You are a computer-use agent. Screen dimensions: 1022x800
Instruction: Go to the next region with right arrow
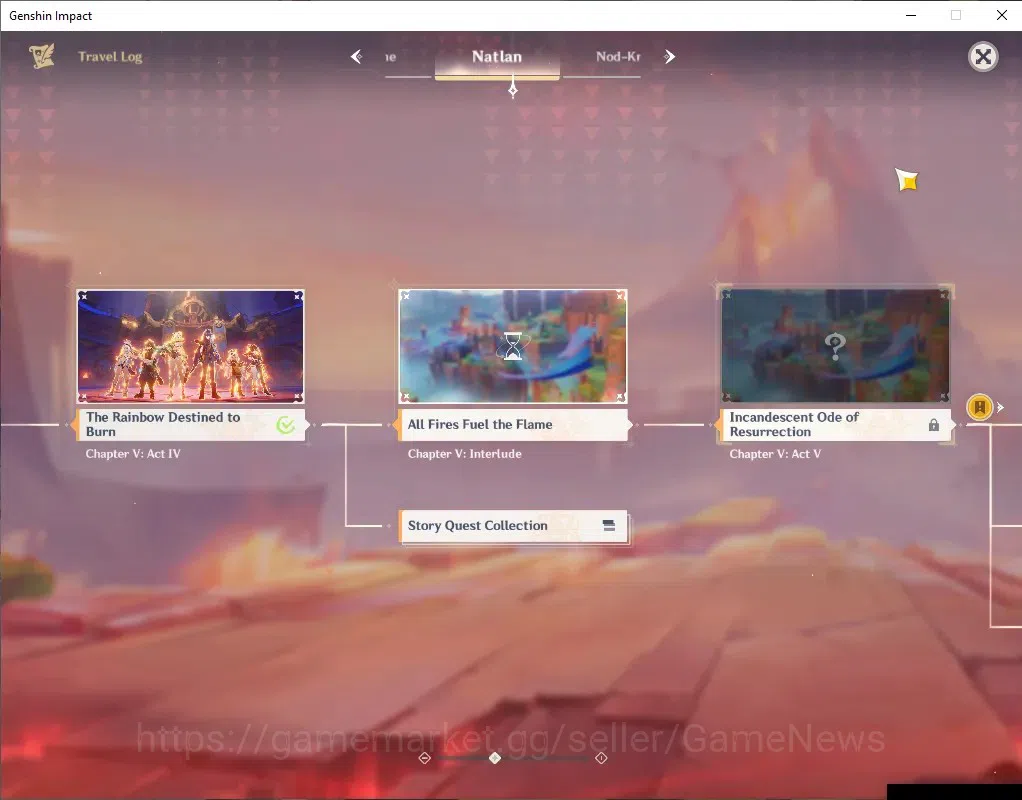click(669, 57)
